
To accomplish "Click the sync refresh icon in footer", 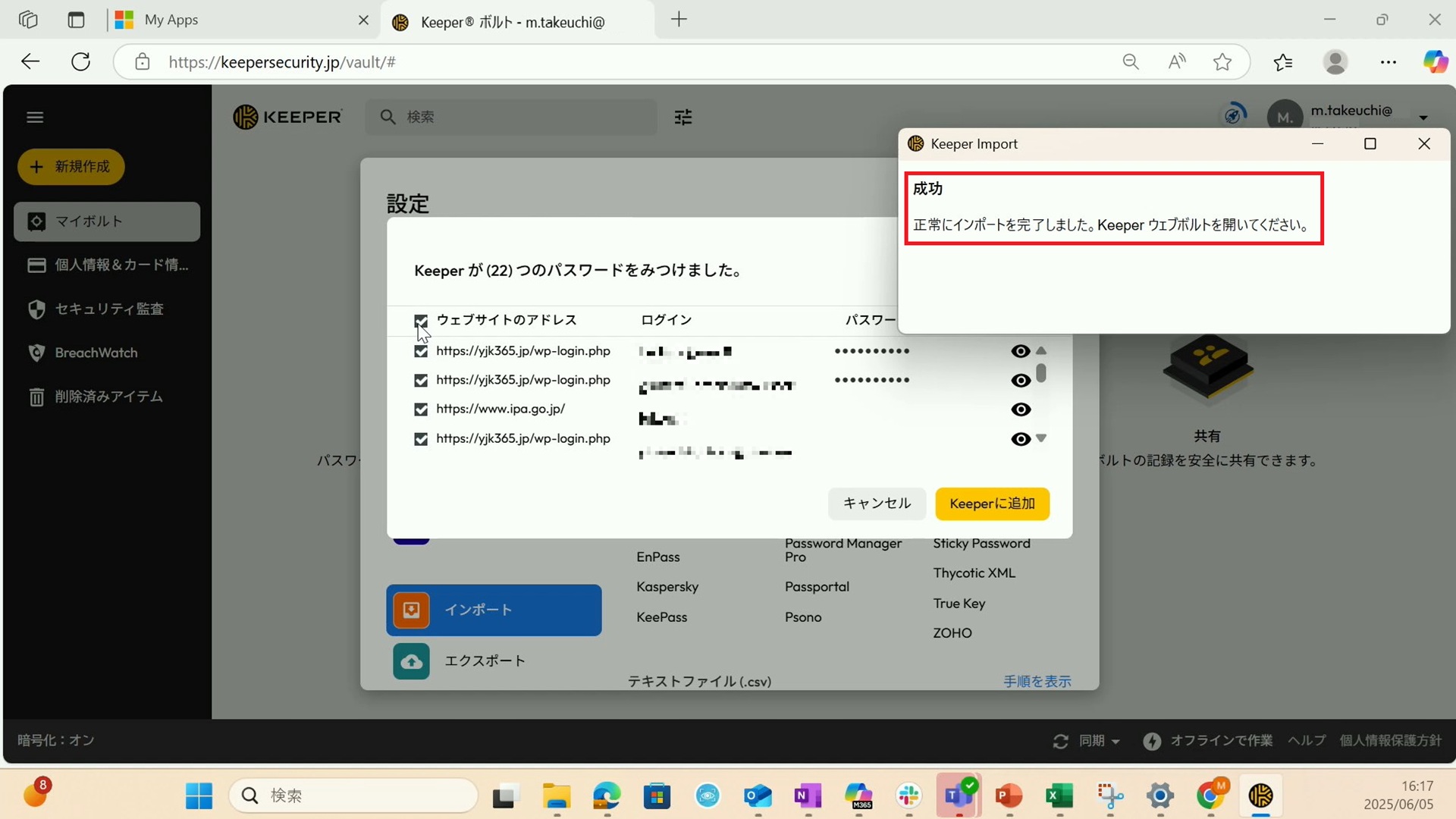I will click(x=1060, y=741).
